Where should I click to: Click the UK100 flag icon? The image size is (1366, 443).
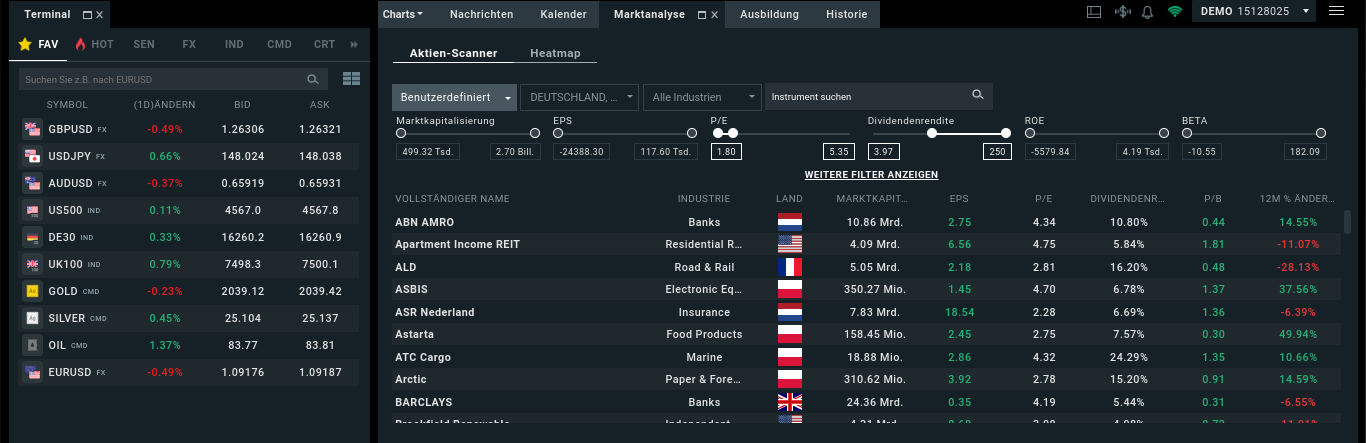tap(32, 264)
